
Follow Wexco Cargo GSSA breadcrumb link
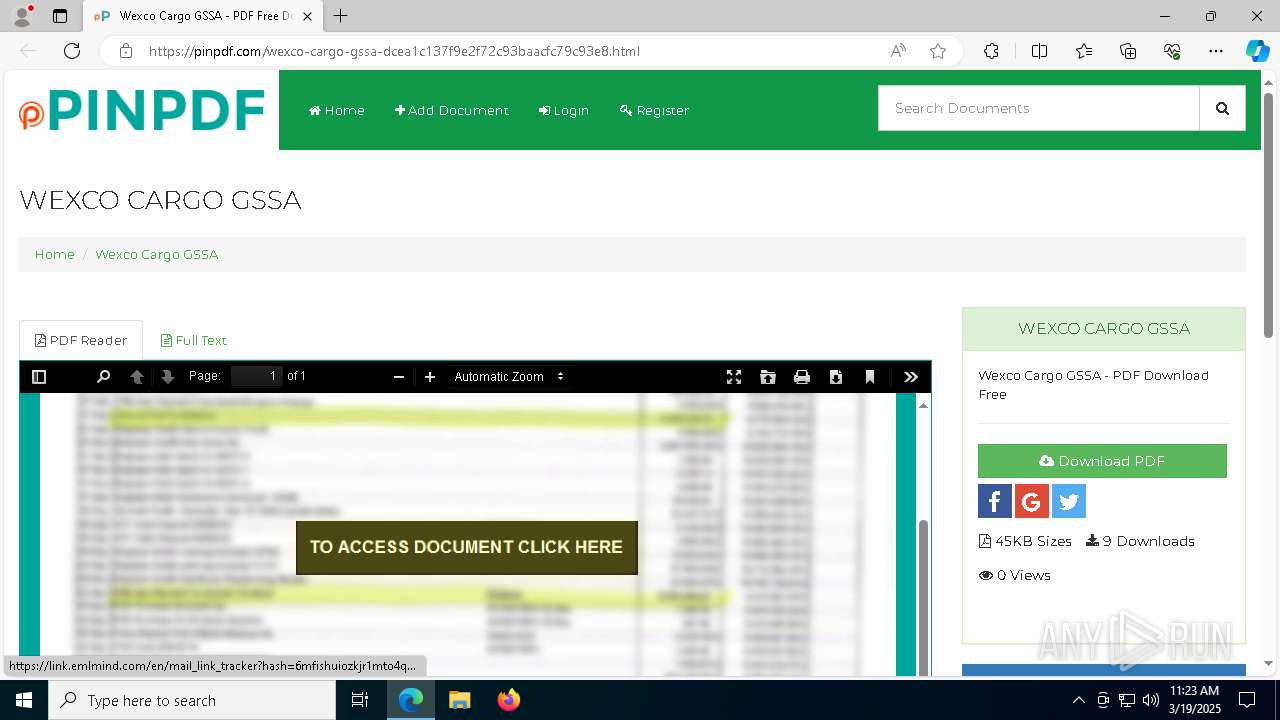[x=157, y=254]
